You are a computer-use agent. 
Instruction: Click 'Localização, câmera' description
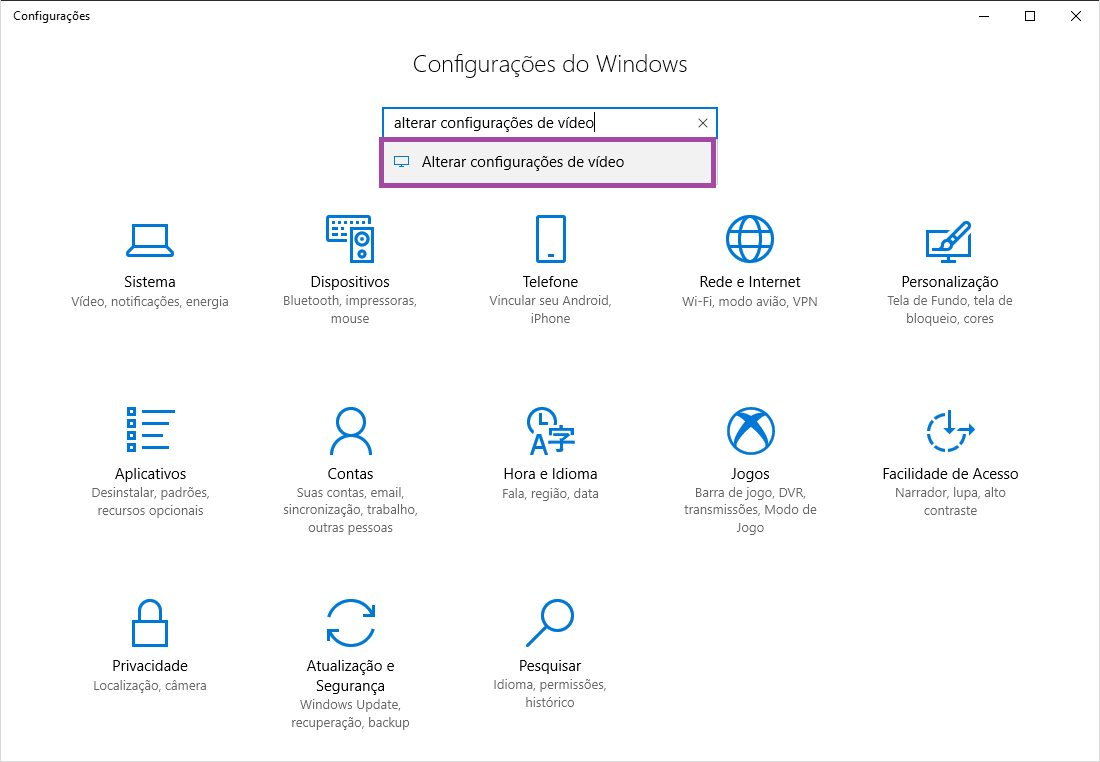(x=150, y=686)
